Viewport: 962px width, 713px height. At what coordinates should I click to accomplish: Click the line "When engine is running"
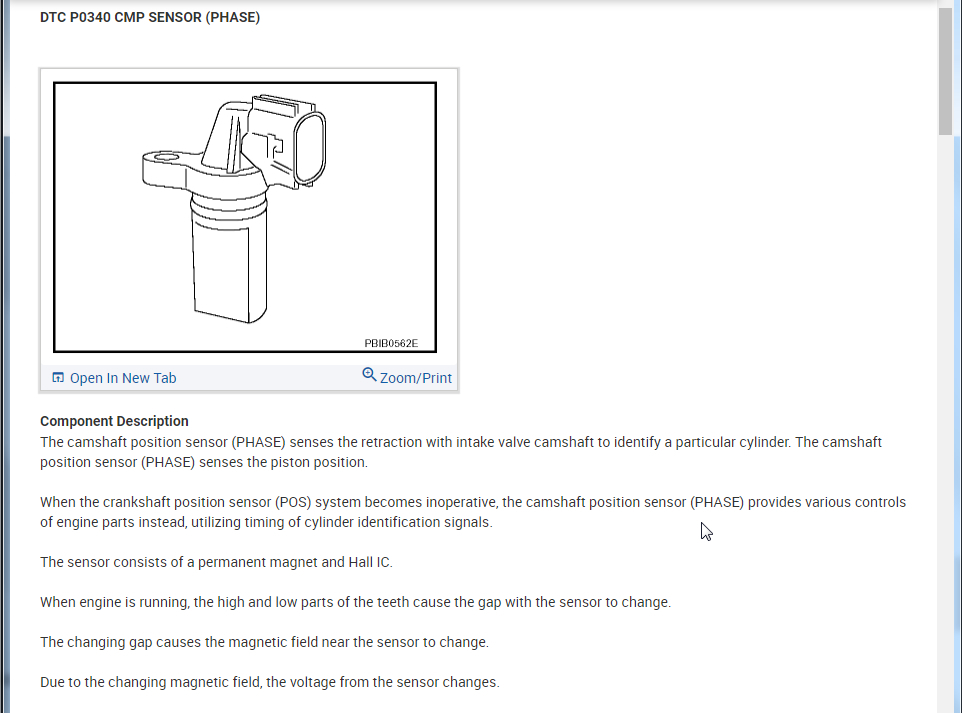click(356, 602)
